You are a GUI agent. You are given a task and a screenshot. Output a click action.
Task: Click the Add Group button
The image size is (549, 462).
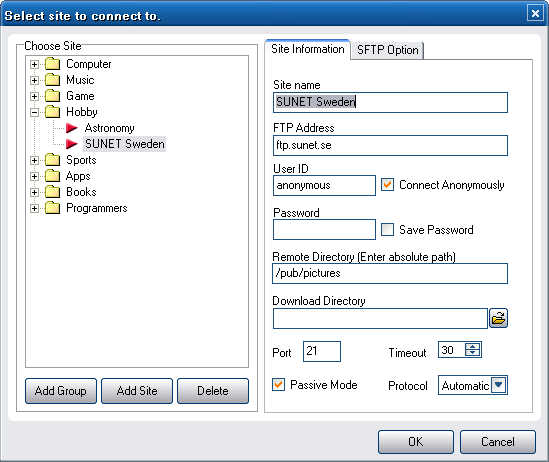[x=61, y=391]
